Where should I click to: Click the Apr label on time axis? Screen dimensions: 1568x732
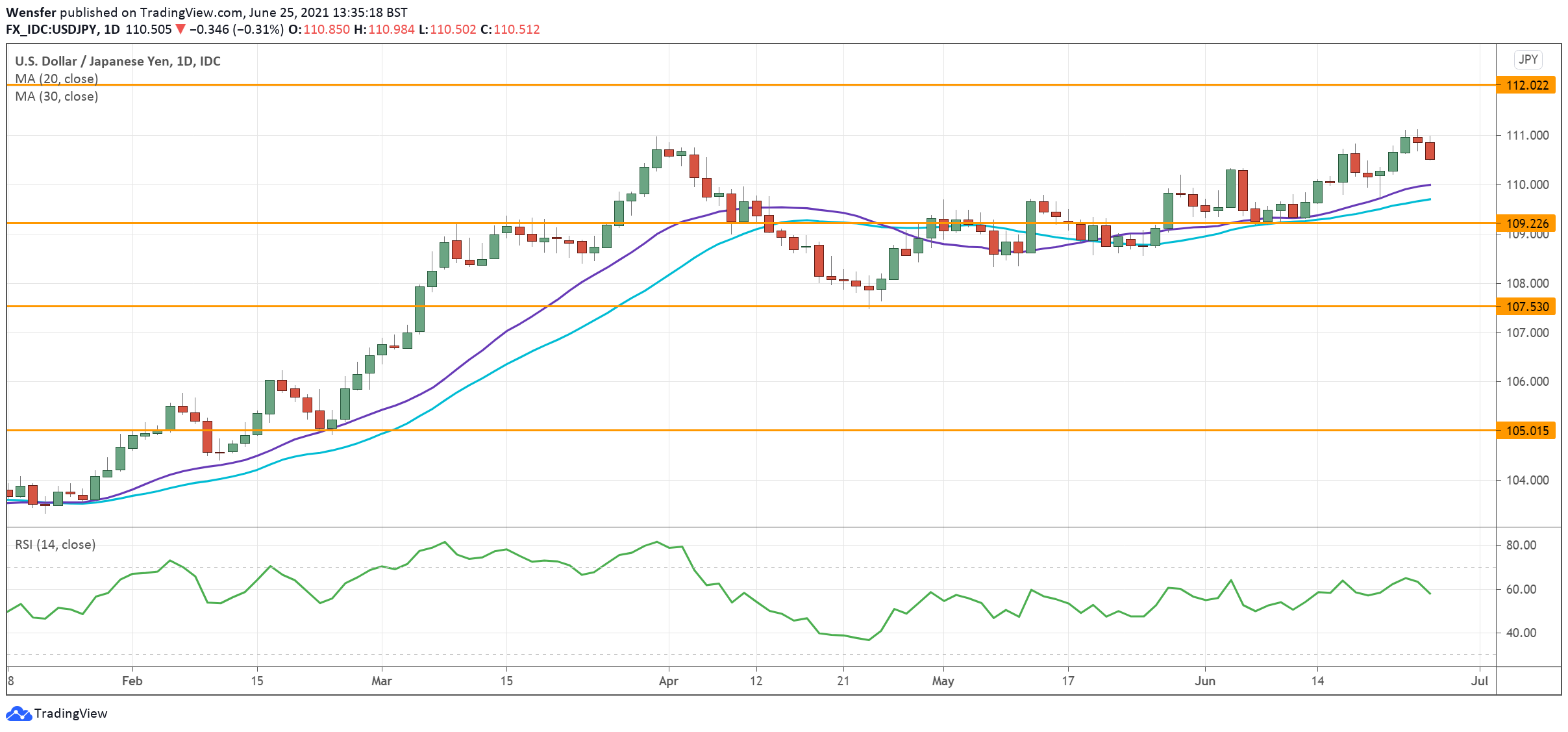(668, 681)
